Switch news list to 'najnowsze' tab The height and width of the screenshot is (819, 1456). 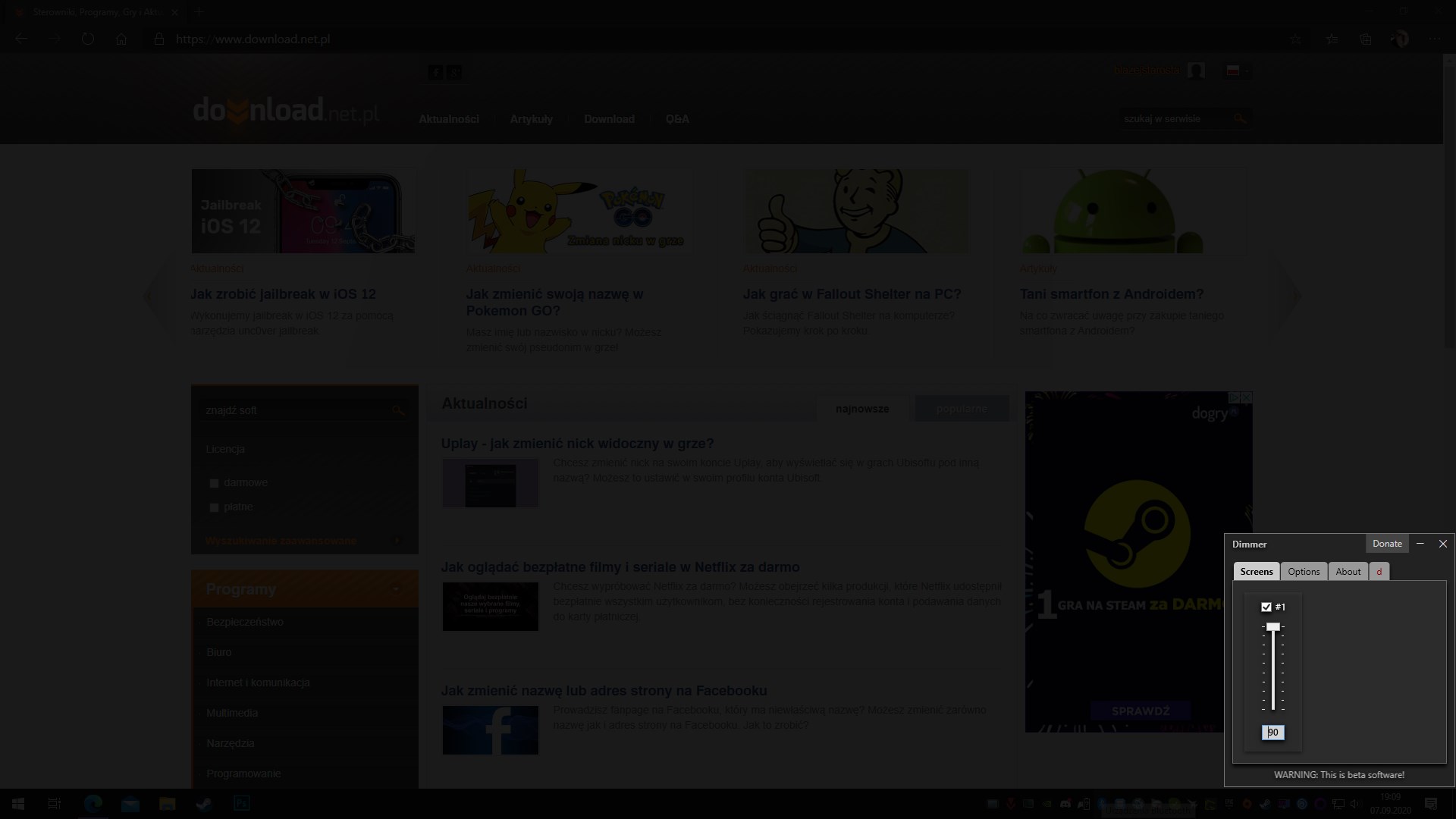pos(862,409)
